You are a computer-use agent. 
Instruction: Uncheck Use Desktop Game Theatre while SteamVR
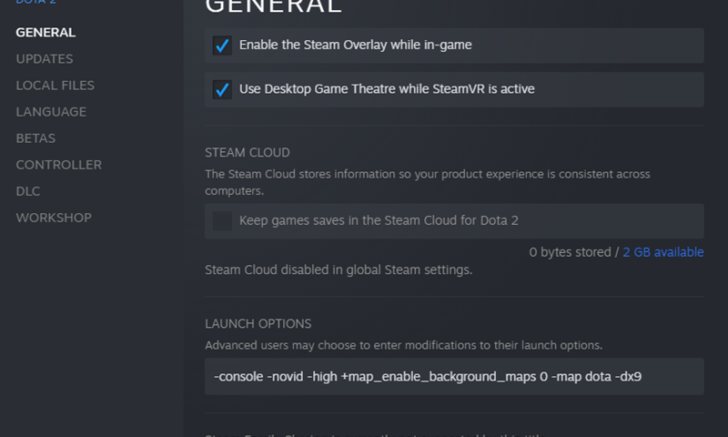222,89
